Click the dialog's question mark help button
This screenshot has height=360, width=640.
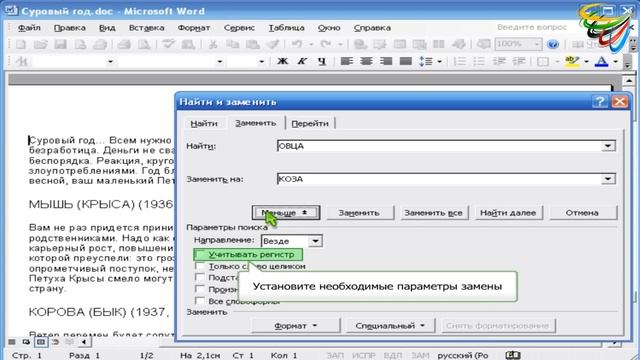(600, 102)
